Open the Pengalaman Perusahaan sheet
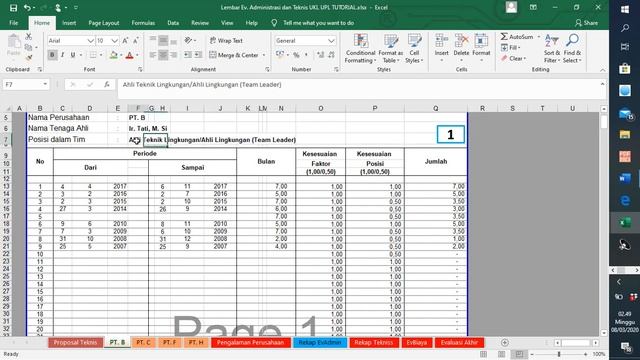The image size is (640, 360). click(250, 342)
